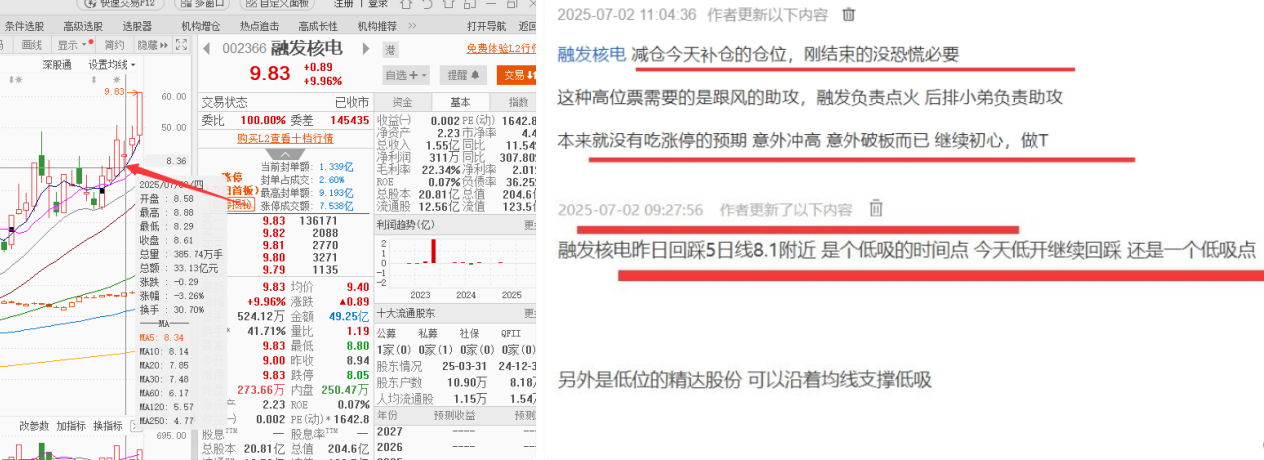The image size is (1264, 460).
Task: Switch to the 热点追击 tab
Action: coord(260,25)
